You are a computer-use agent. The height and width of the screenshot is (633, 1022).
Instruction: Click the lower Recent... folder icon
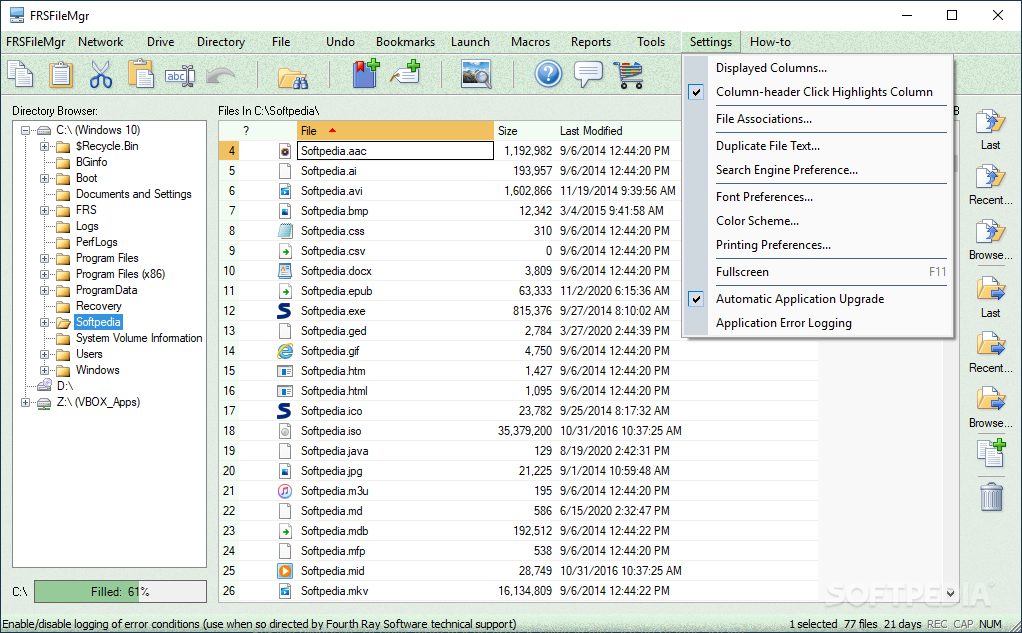click(x=990, y=344)
